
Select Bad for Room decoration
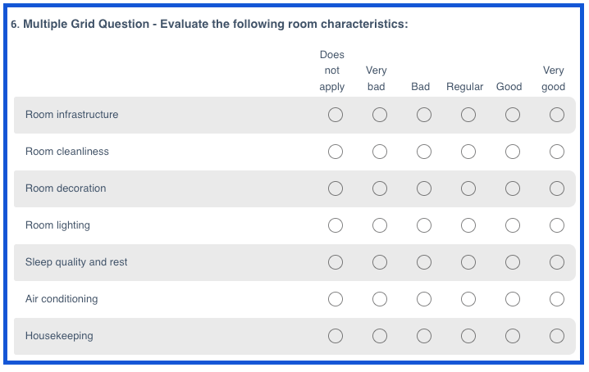pyautogui.click(x=424, y=189)
